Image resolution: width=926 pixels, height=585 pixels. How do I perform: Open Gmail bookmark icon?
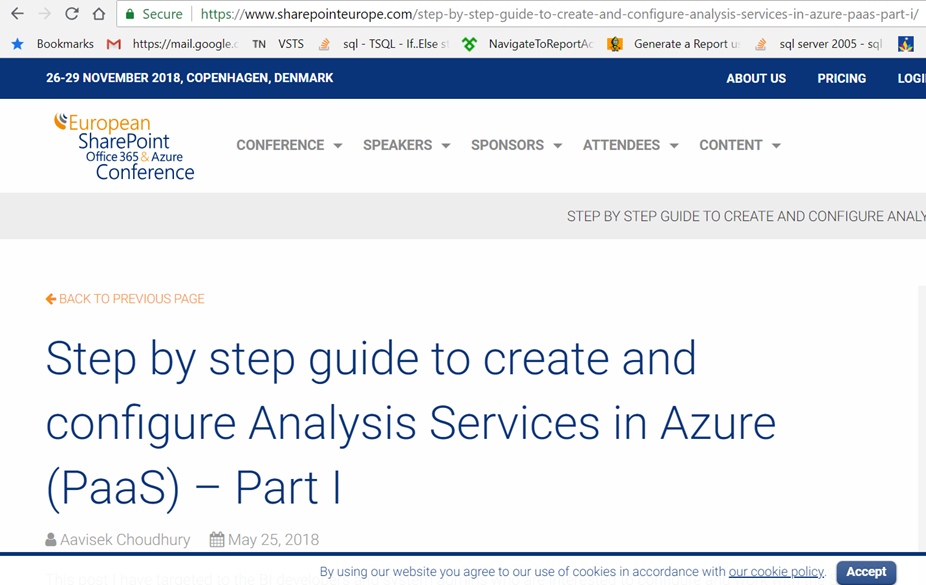(113, 44)
